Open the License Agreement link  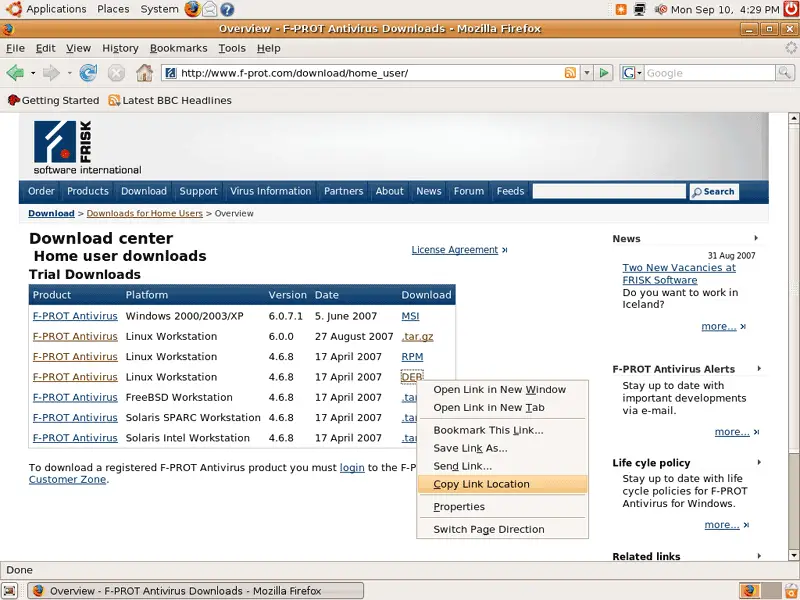(x=455, y=249)
